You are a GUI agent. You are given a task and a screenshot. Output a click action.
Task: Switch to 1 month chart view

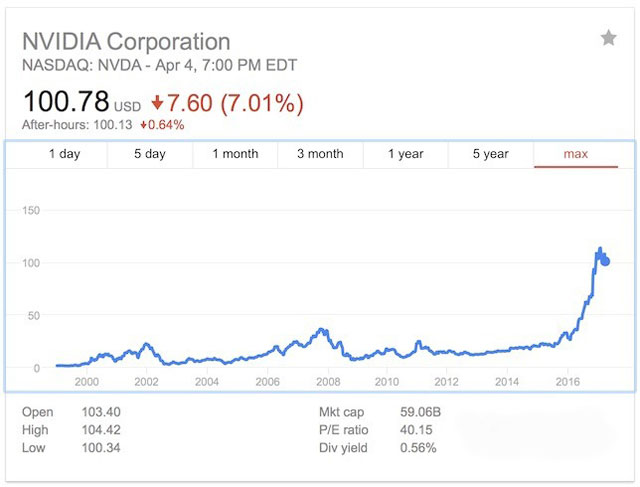click(x=234, y=154)
